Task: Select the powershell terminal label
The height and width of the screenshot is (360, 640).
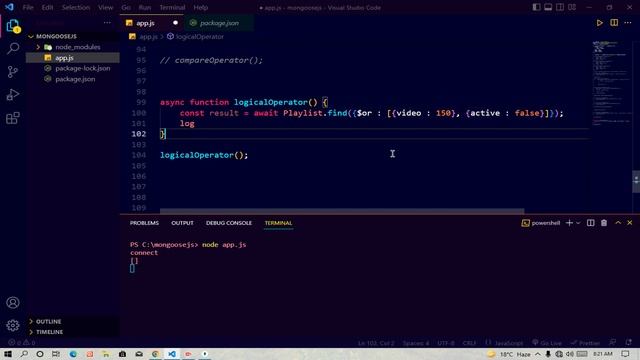Action: (x=541, y=223)
